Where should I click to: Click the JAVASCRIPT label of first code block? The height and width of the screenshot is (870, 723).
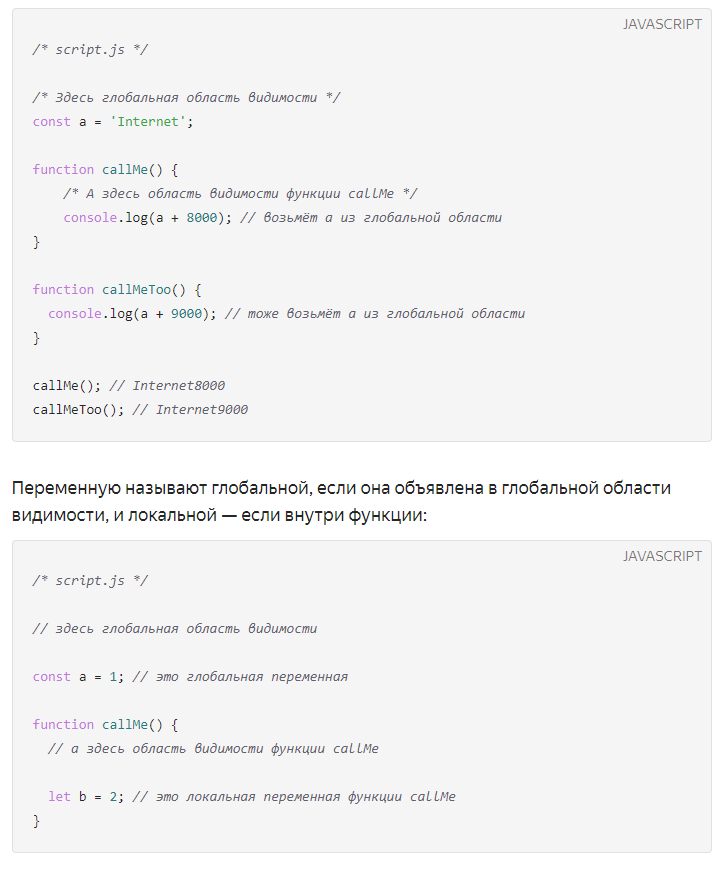coord(662,24)
